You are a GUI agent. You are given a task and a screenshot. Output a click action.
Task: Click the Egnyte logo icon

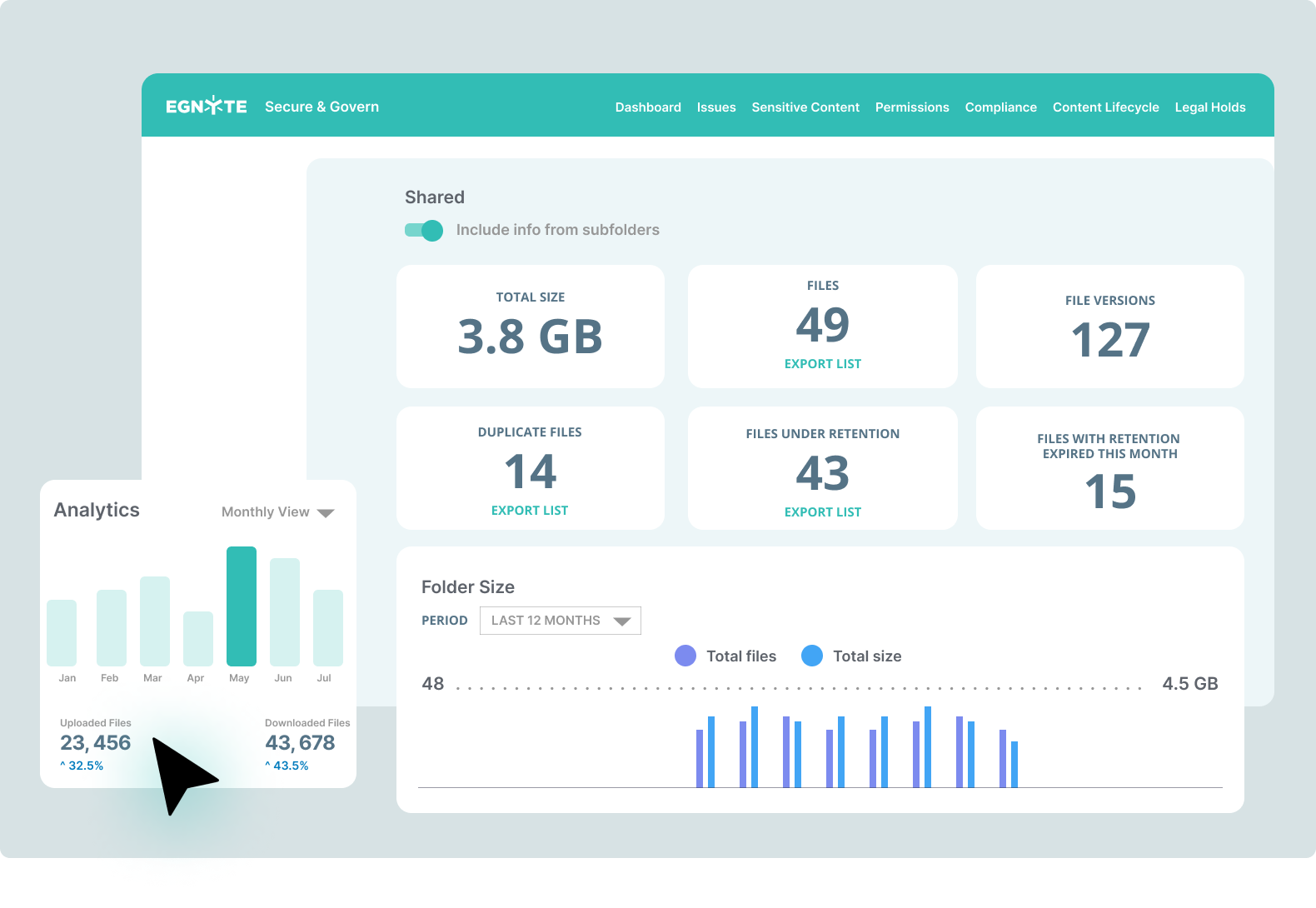206,106
